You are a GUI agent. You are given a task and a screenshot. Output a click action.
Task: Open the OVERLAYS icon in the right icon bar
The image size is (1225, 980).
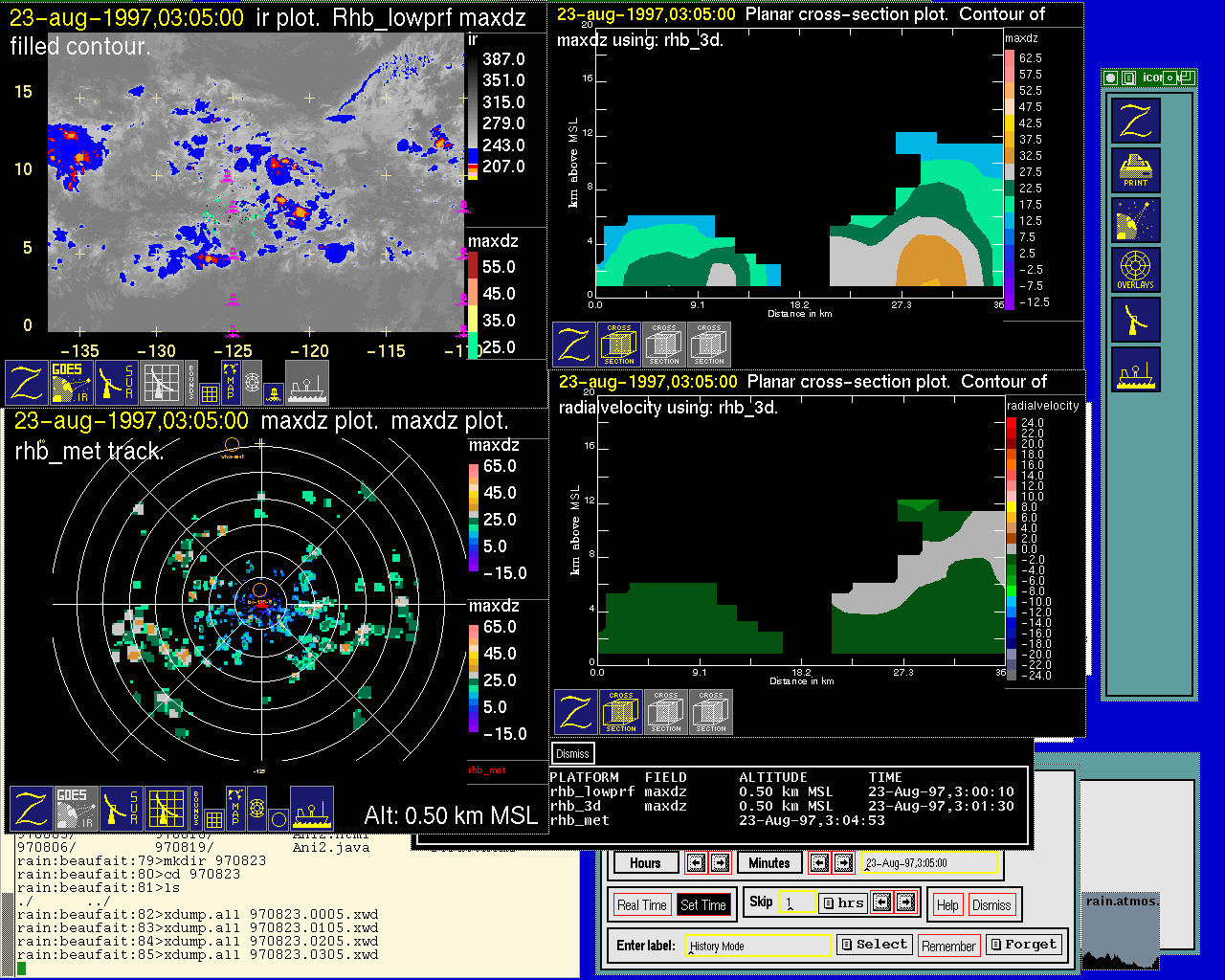[1135, 269]
